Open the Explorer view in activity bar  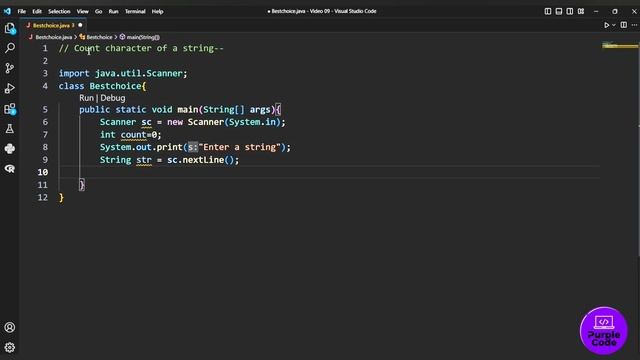(10, 28)
